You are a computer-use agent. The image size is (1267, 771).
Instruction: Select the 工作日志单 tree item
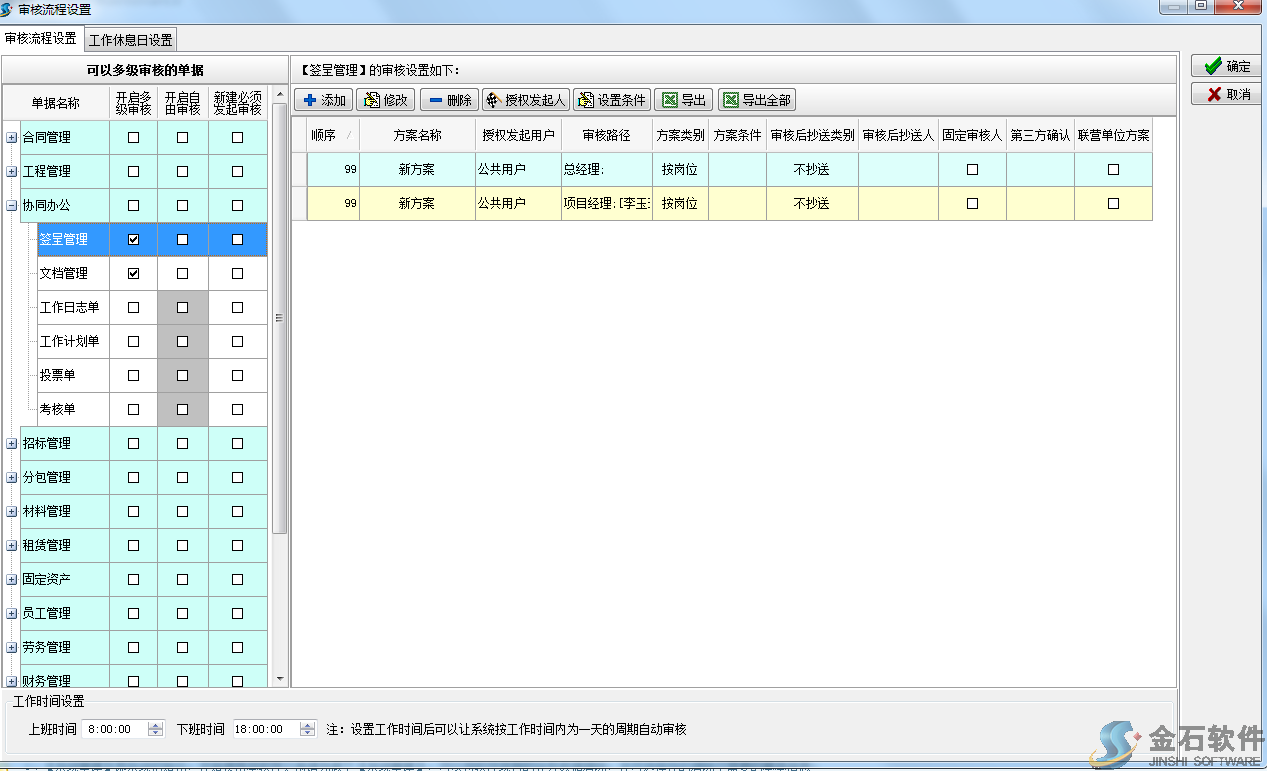click(69, 308)
